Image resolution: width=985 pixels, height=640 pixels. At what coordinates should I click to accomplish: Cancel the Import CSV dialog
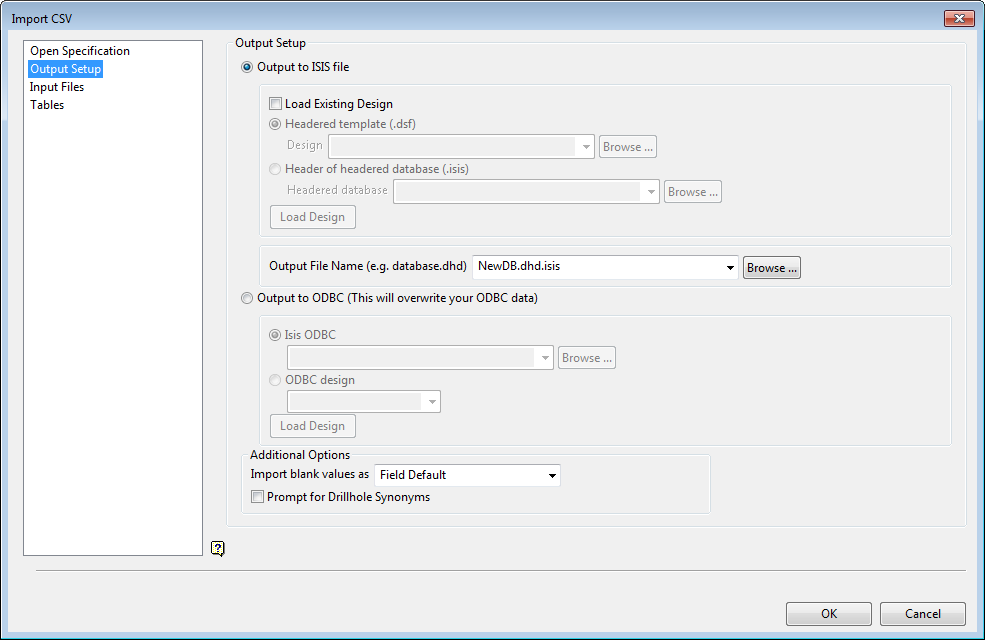click(922, 614)
